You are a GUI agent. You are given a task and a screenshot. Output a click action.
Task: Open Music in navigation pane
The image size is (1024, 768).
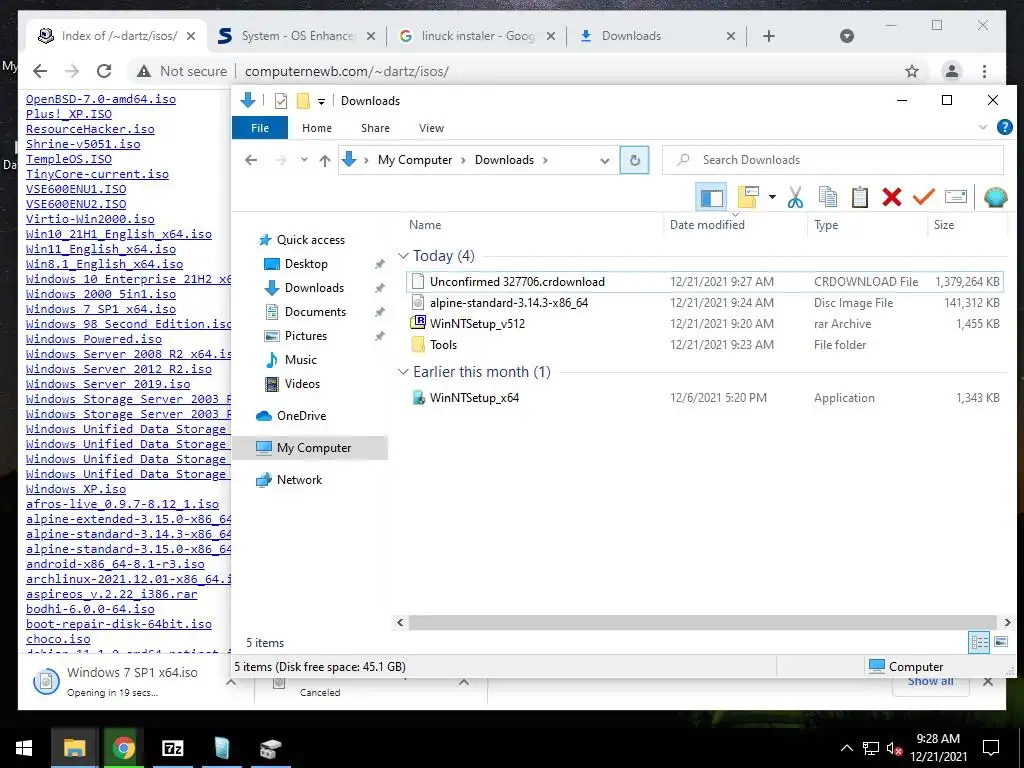pyautogui.click(x=300, y=360)
